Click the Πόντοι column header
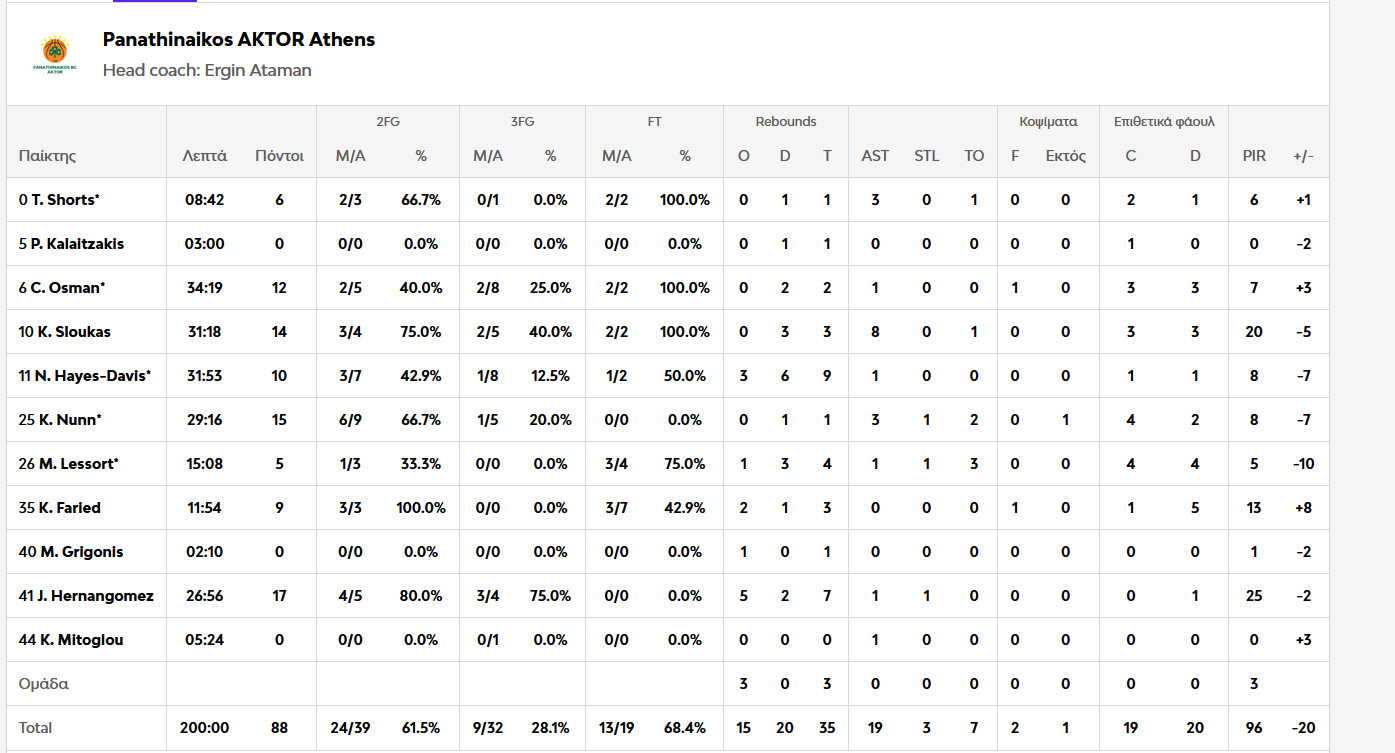 [279, 156]
